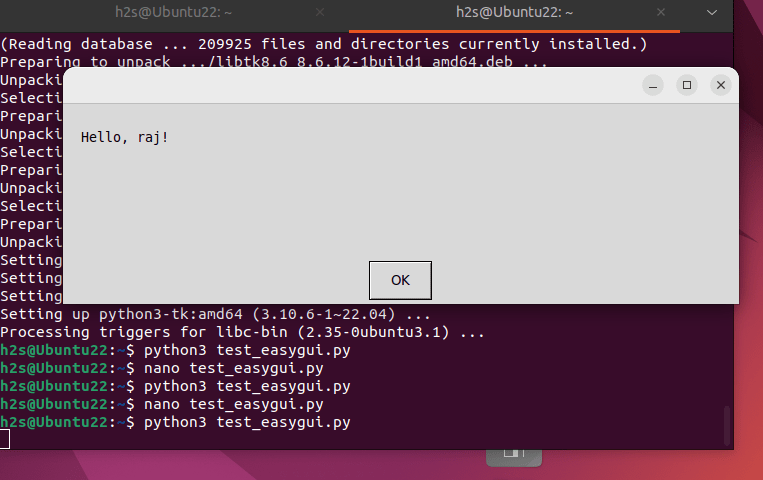
Task: Click the Processing triggers for libc-bin line
Action: 242,332
